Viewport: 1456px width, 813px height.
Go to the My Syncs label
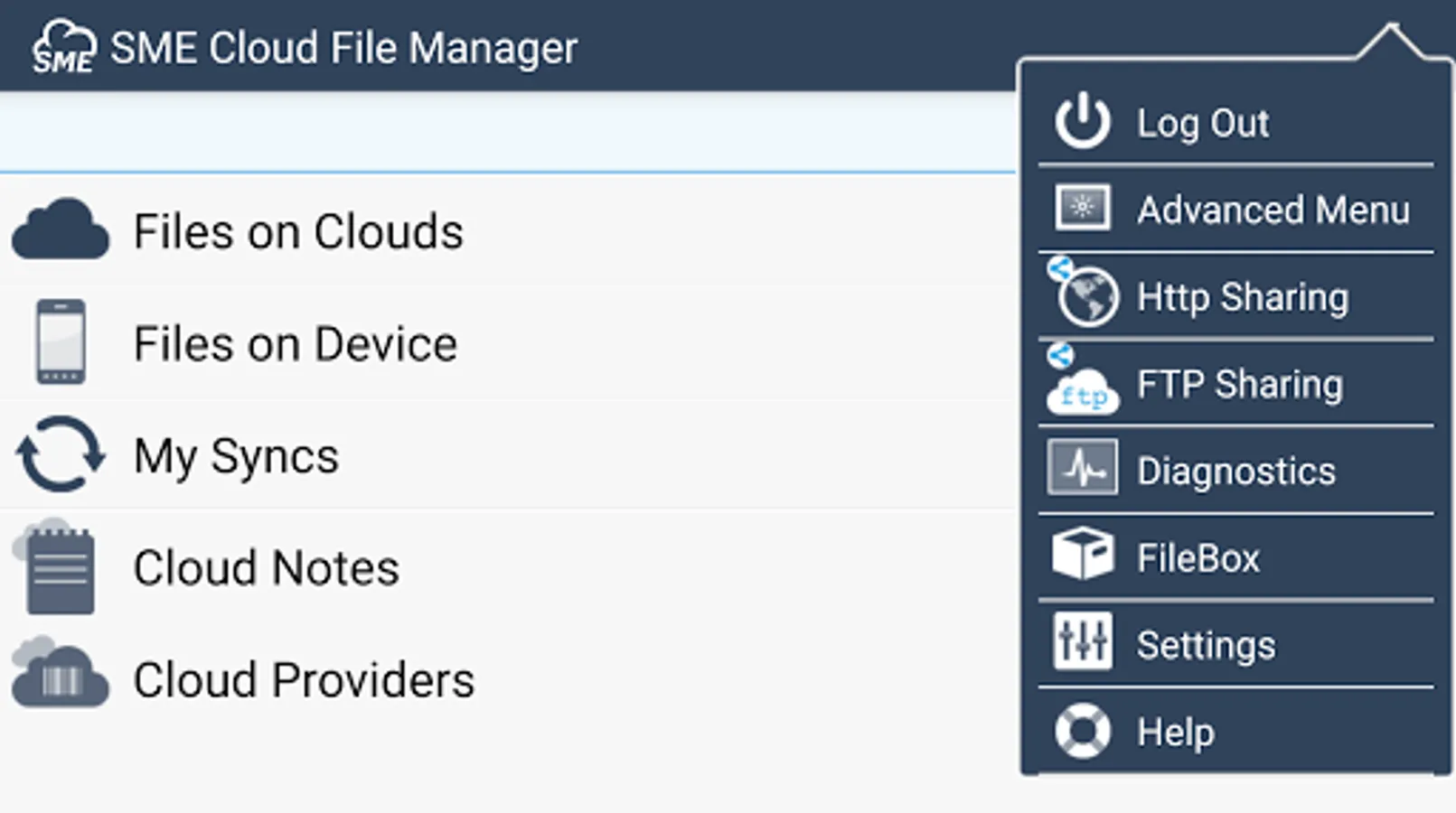pyautogui.click(x=236, y=455)
